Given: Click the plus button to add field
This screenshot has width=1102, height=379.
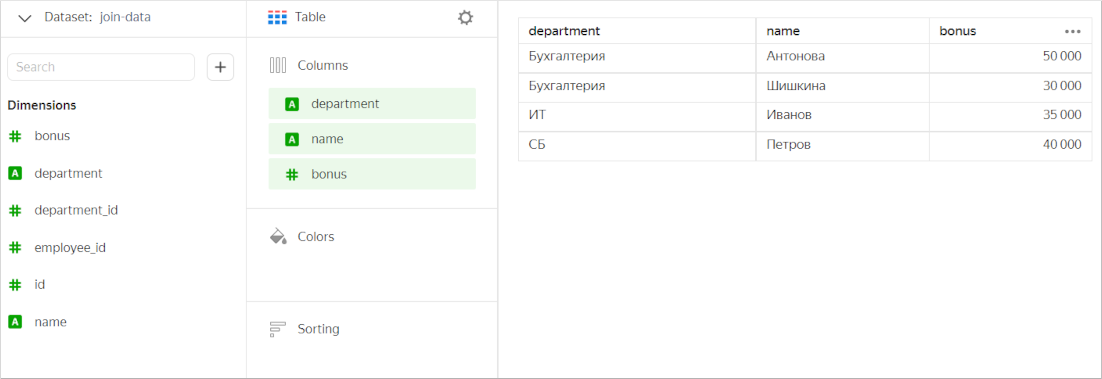Looking at the screenshot, I should tap(221, 67).
